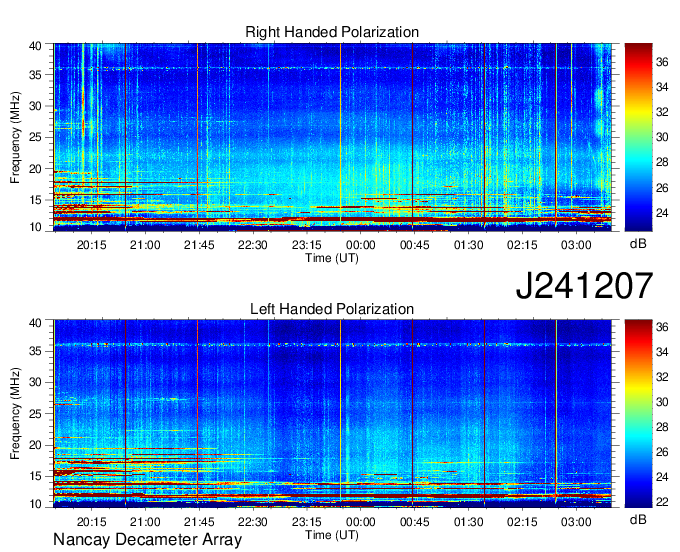680x552 pixels.
Task: Click the Right Handed plot's dB color bar
Action: coord(638,137)
